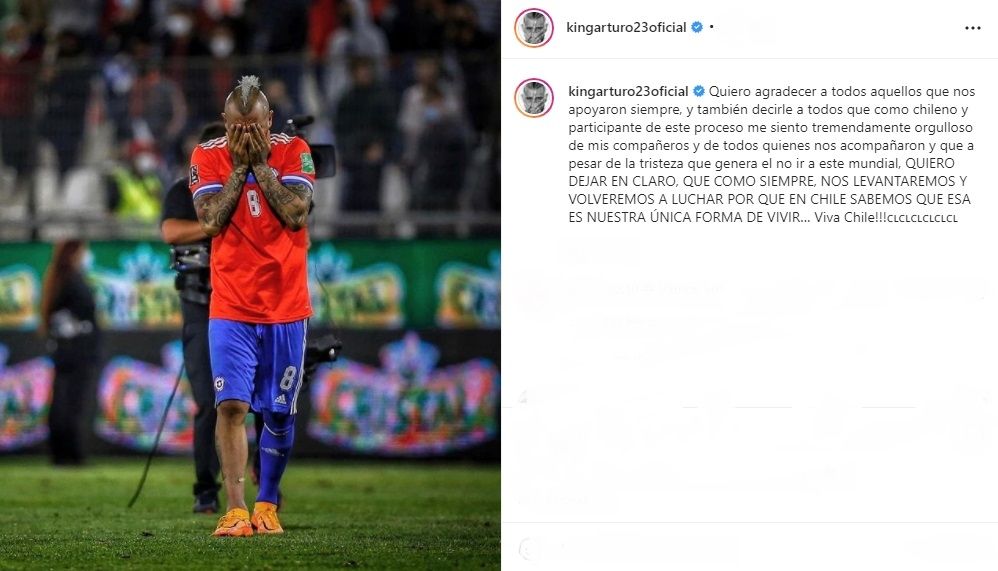
Task: Click the avatar beside the caption text
Action: 534,98
